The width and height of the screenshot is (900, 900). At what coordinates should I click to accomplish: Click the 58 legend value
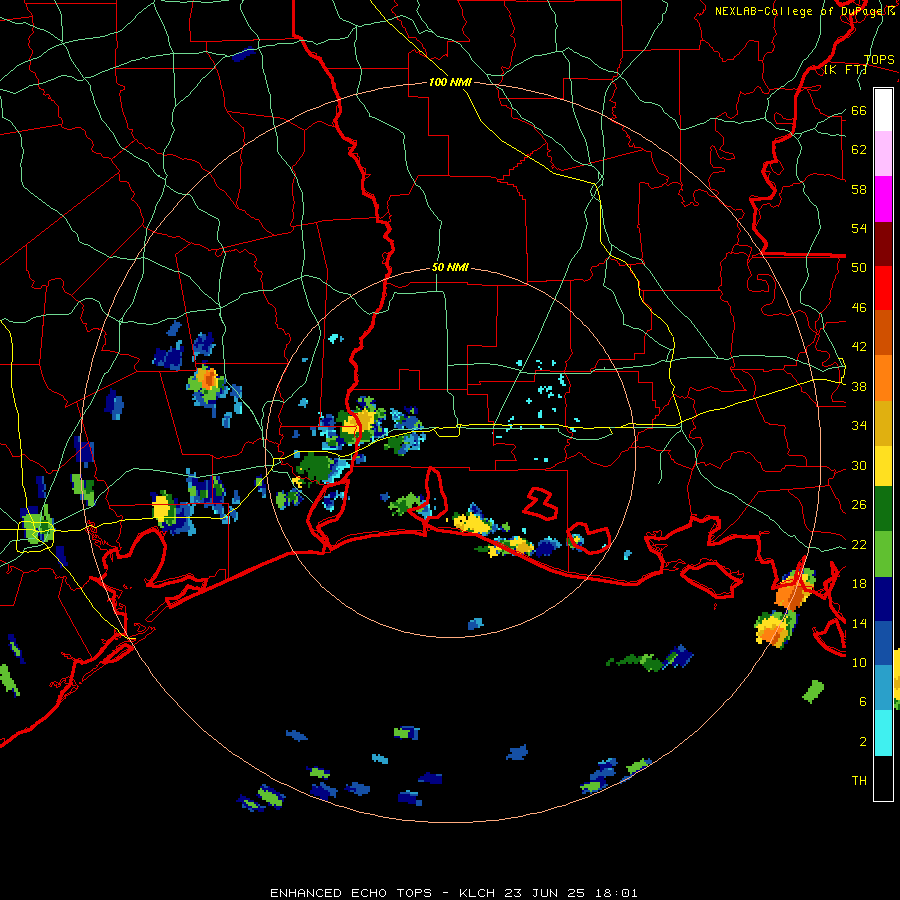[x=859, y=189]
